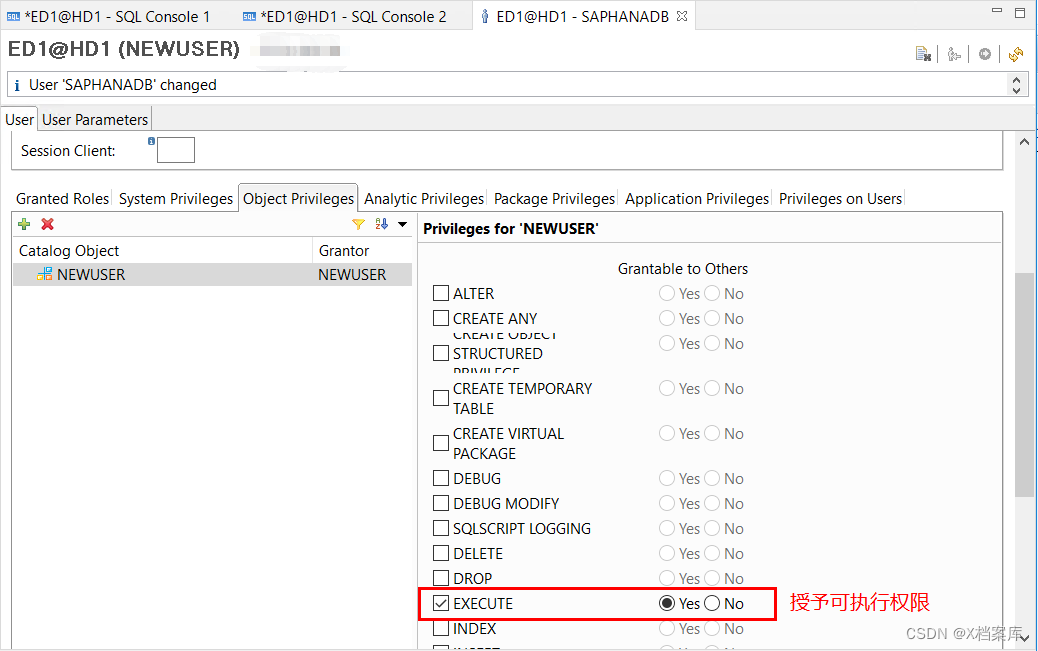This screenshot has height=651, width=1038.
Task: Open the Package Privileges tab
Action: coord(554,199)
